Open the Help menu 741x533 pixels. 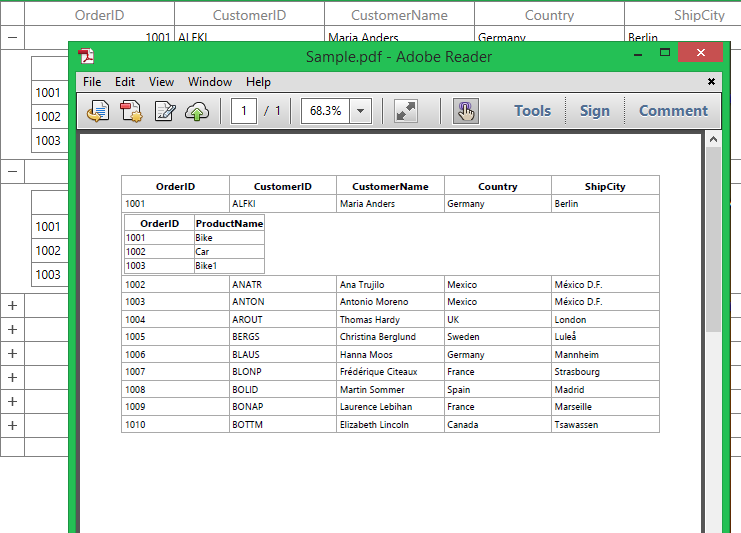pos(258,82)
